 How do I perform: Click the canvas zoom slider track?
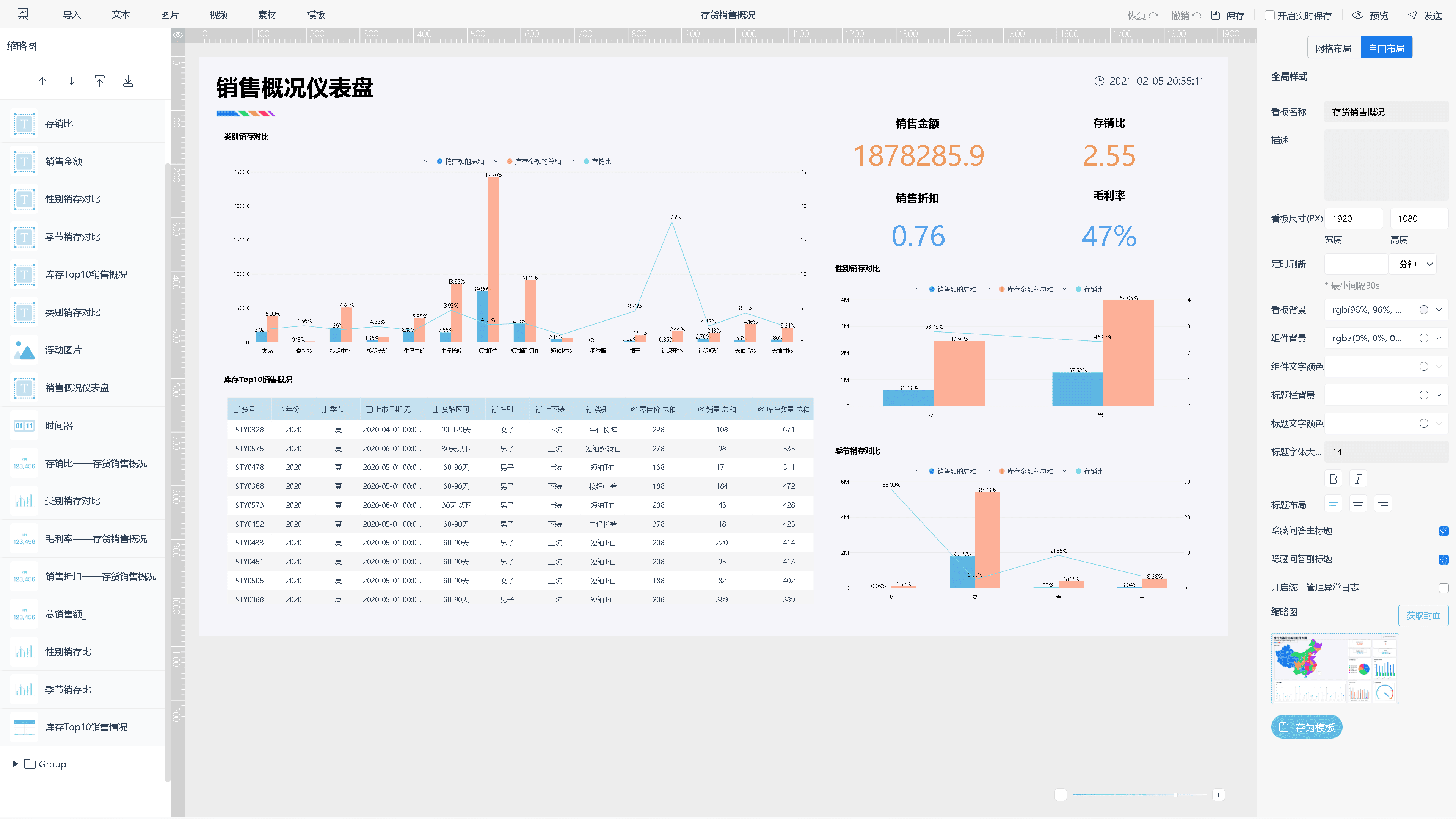[x=1139, y=795]
